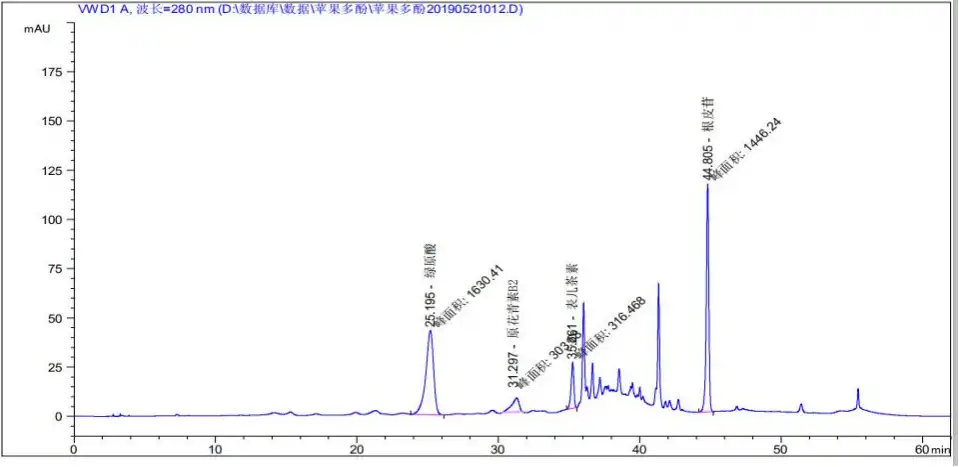The width and height of the screenshot is (959, 467).
Task: Select the small peak near 55 min
Action: (x=857, y=391)
